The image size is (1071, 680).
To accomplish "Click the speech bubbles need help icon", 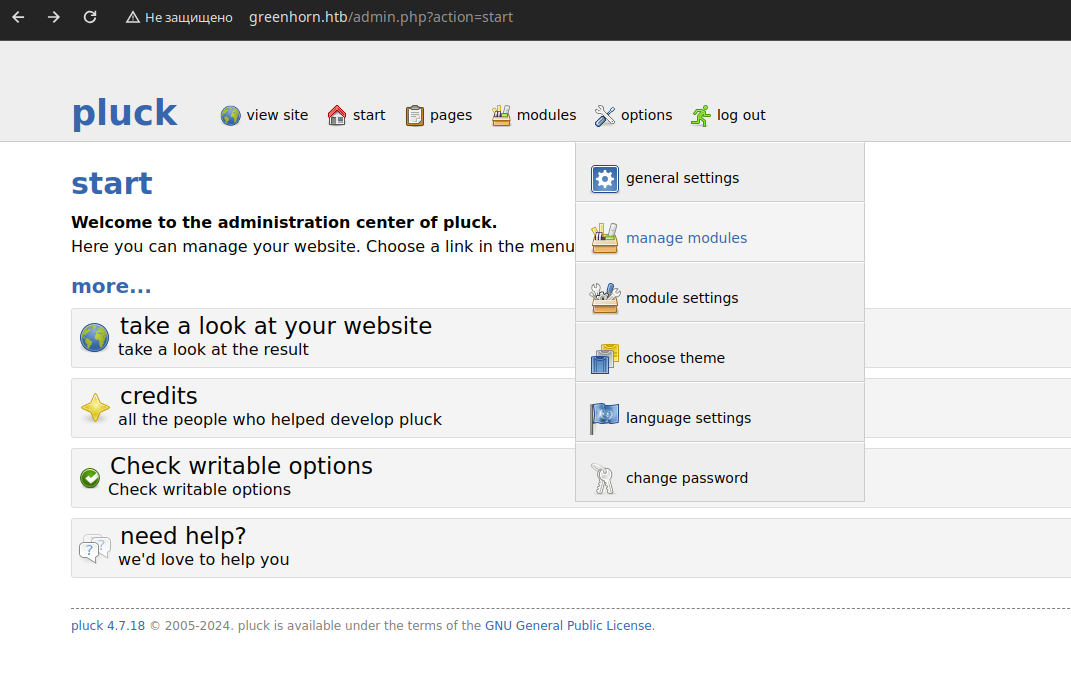I will (95, 548).
